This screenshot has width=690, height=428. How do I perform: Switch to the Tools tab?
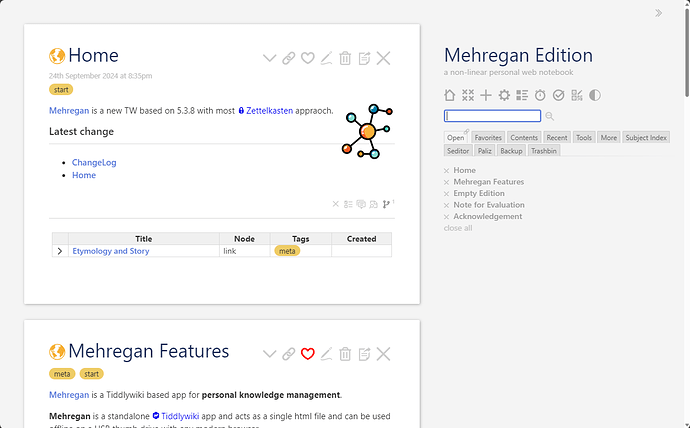coord(584,138)
